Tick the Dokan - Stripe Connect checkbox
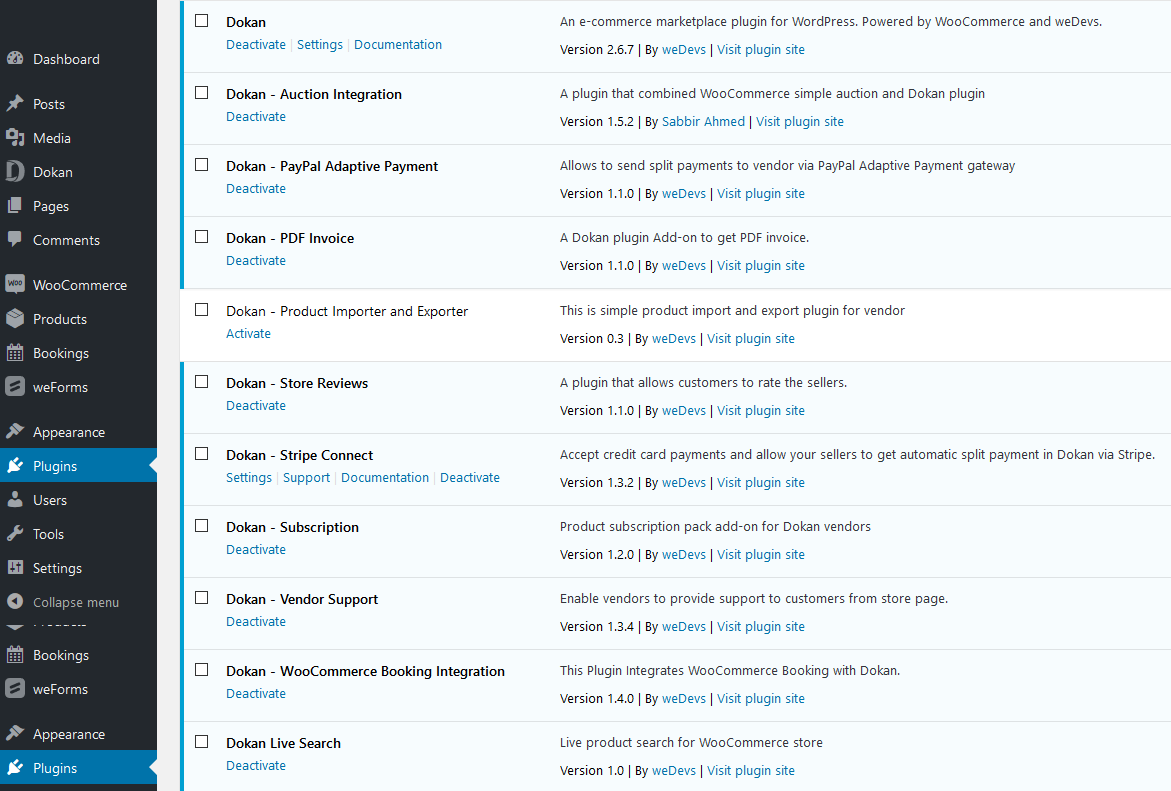Viewport: 1171px width, 791px height. click(202, 453)
